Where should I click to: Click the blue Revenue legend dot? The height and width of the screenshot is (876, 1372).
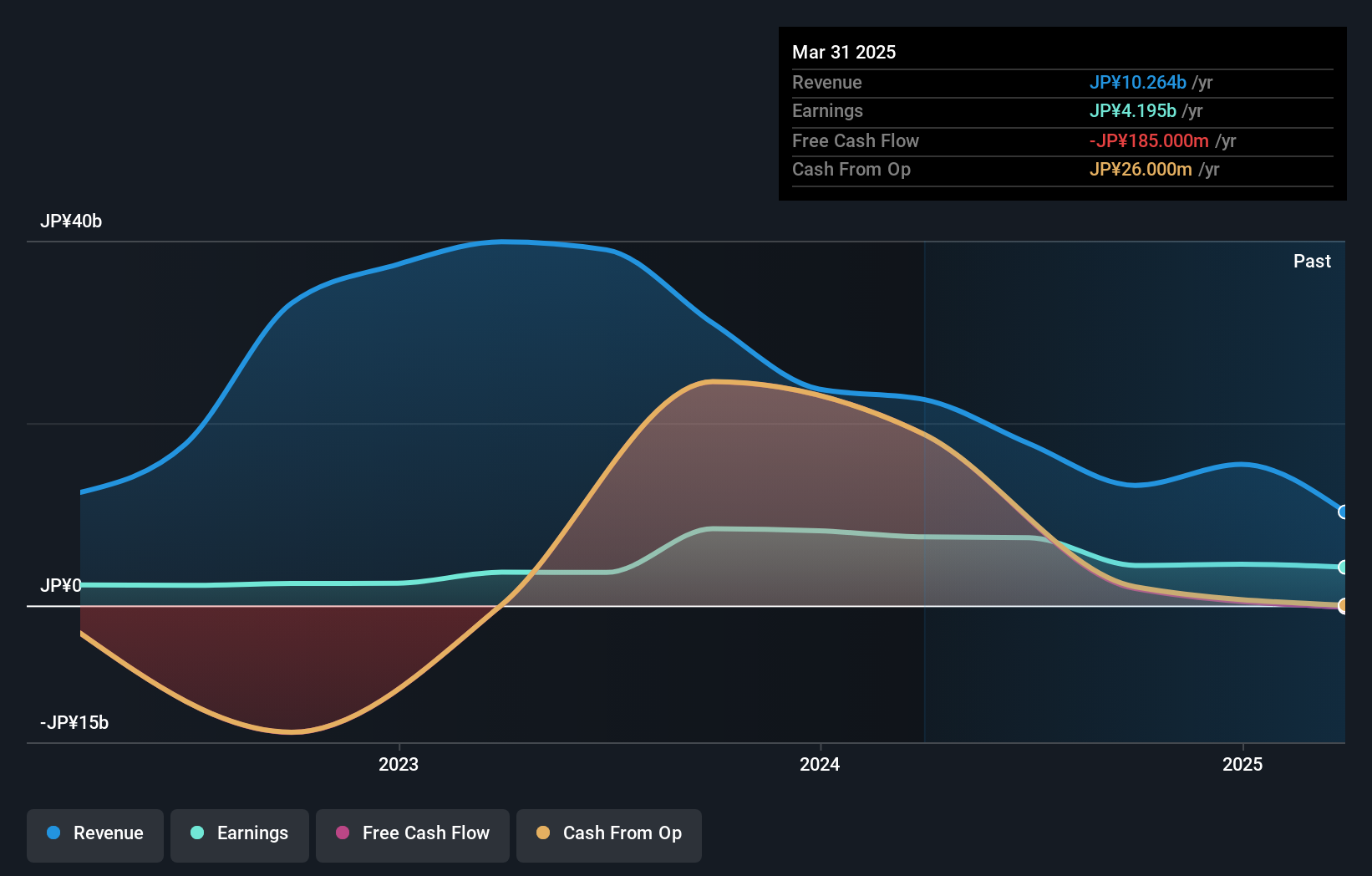(53, 833)
